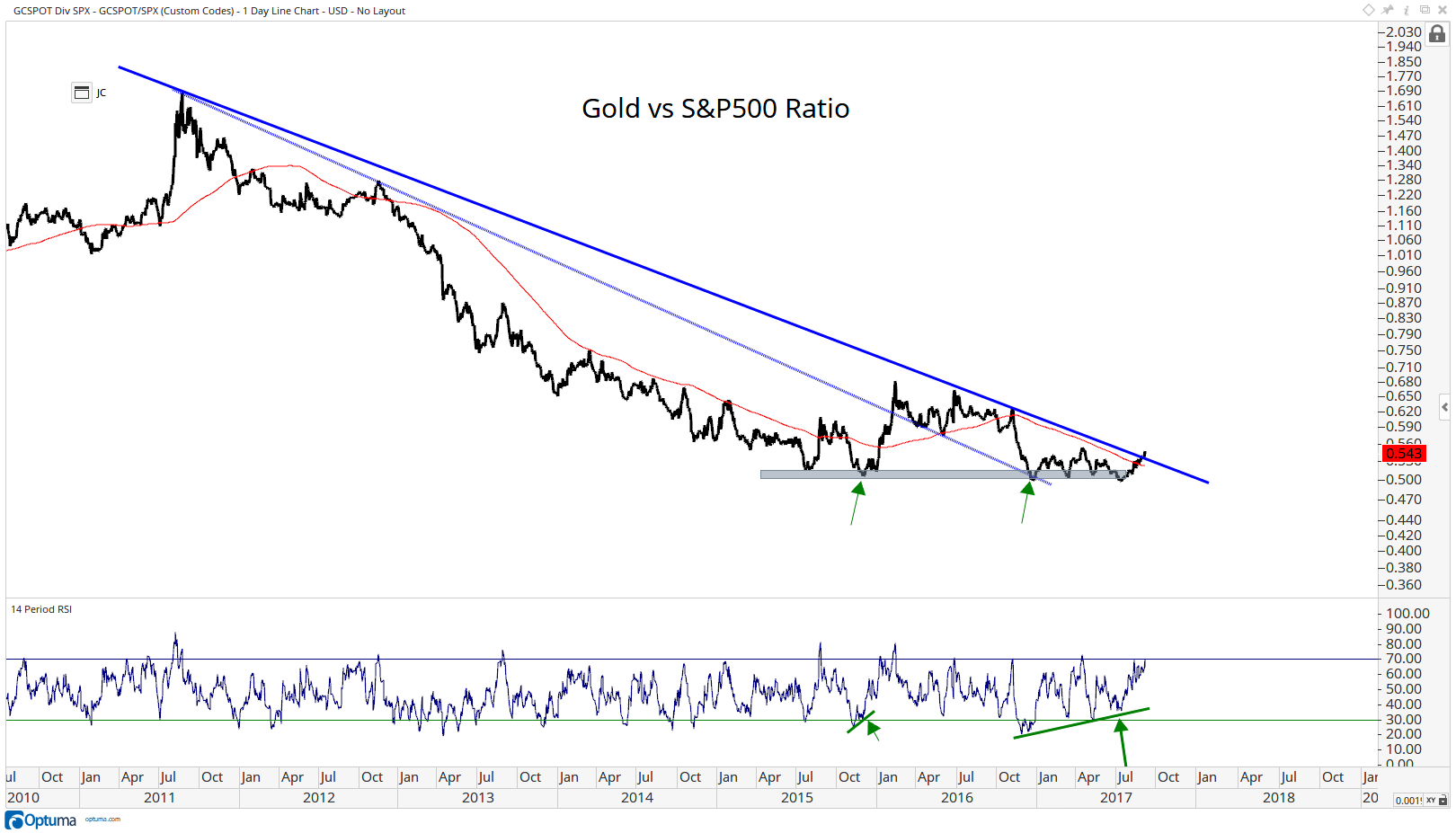Click the Optuma logo

[x=41, y=820]
